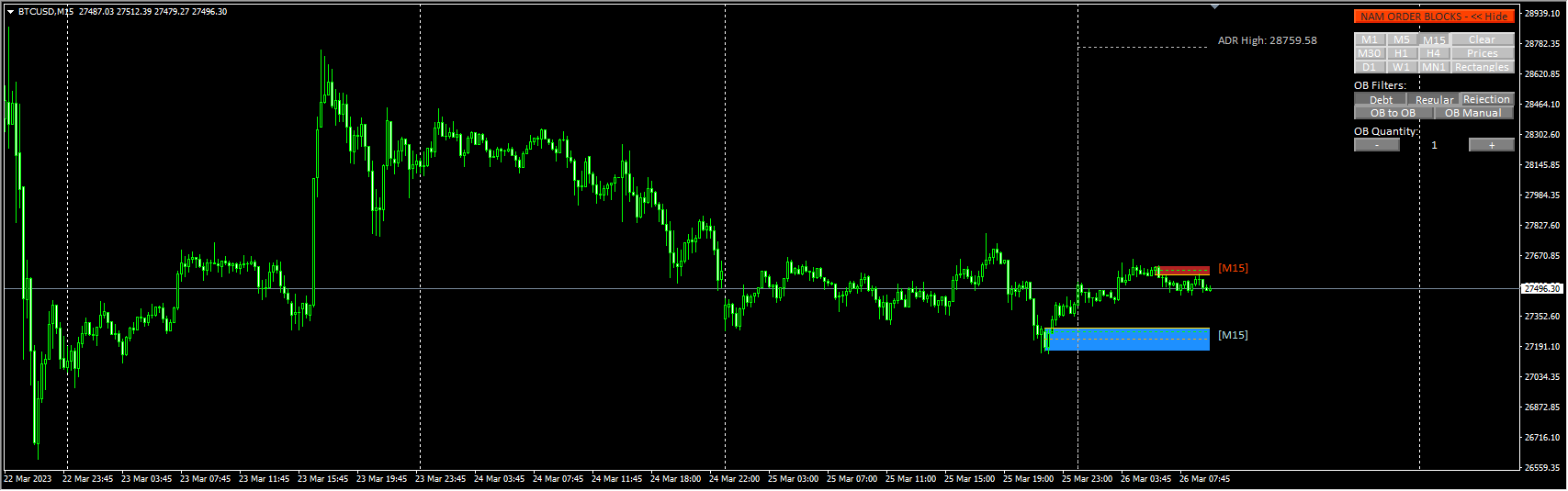Click time axis label 23 Mar 23:45
This screenshot has height=491, width=1568.
tap(441, 479)
